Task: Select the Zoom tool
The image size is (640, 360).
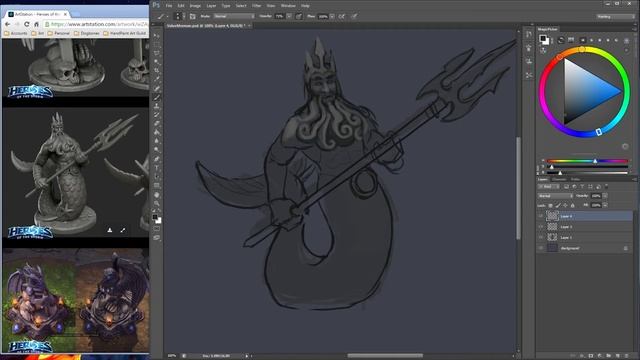Action: (x=157, y=203)
